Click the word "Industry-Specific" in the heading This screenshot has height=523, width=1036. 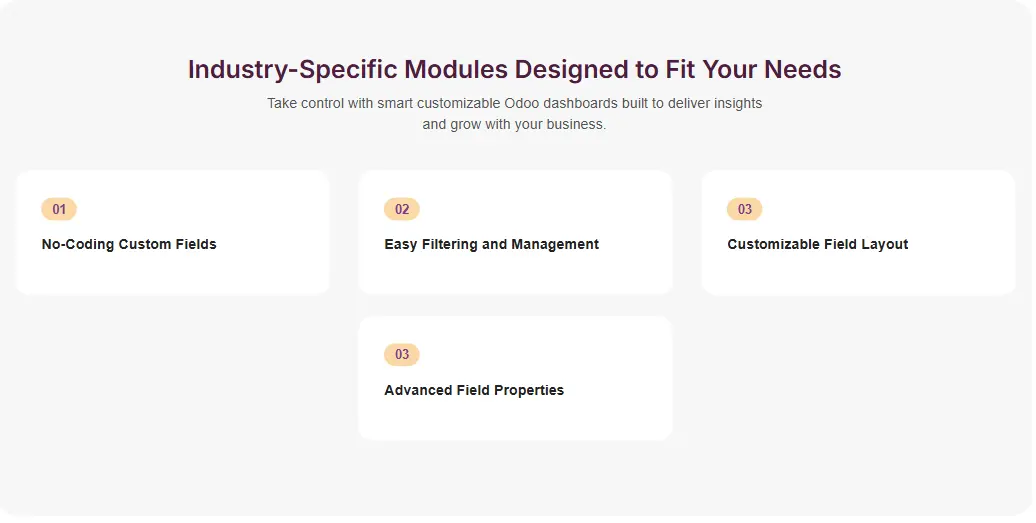pos(292,70)
